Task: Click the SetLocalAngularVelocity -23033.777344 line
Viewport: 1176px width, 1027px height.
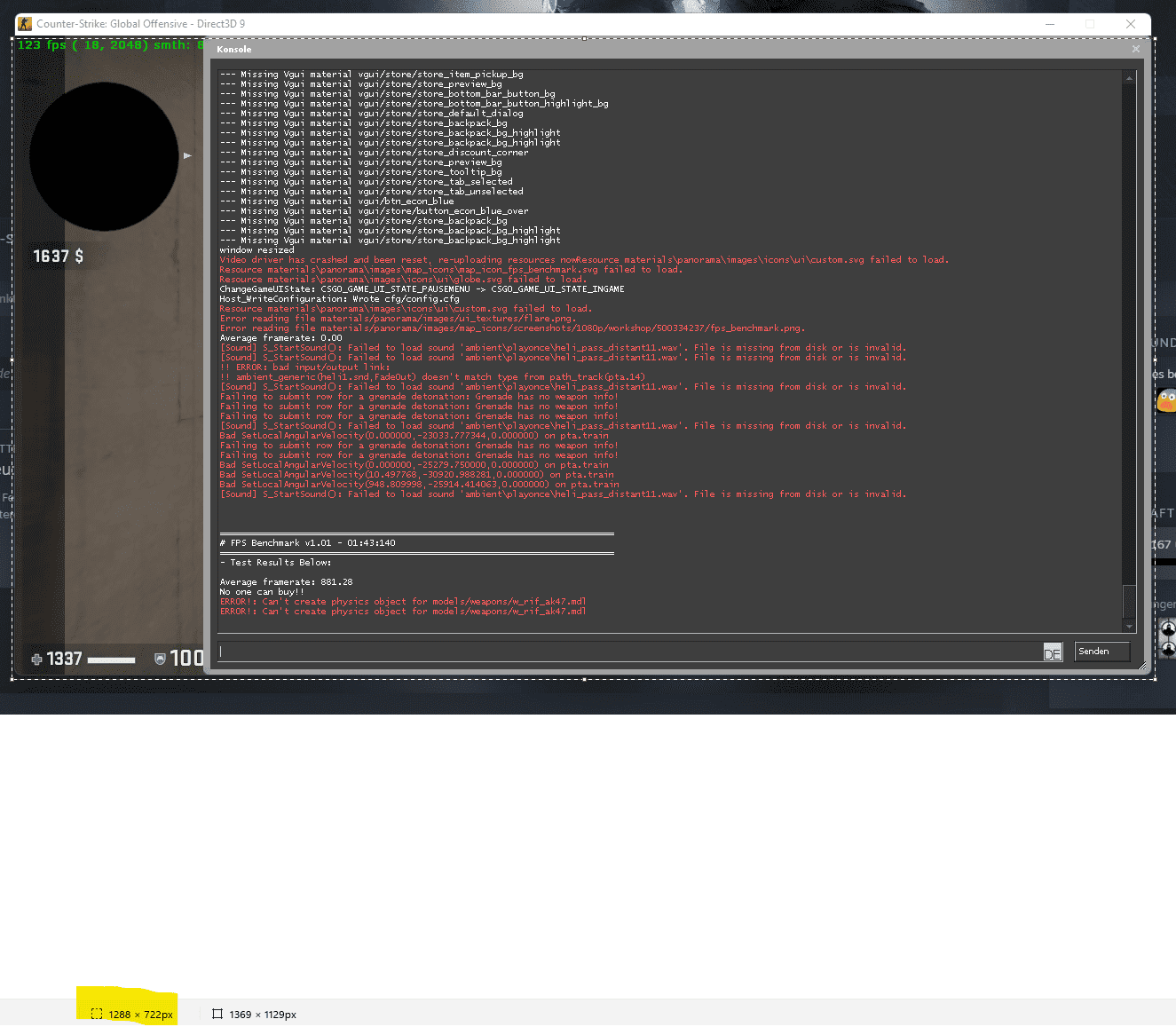Action: [414, 436]
